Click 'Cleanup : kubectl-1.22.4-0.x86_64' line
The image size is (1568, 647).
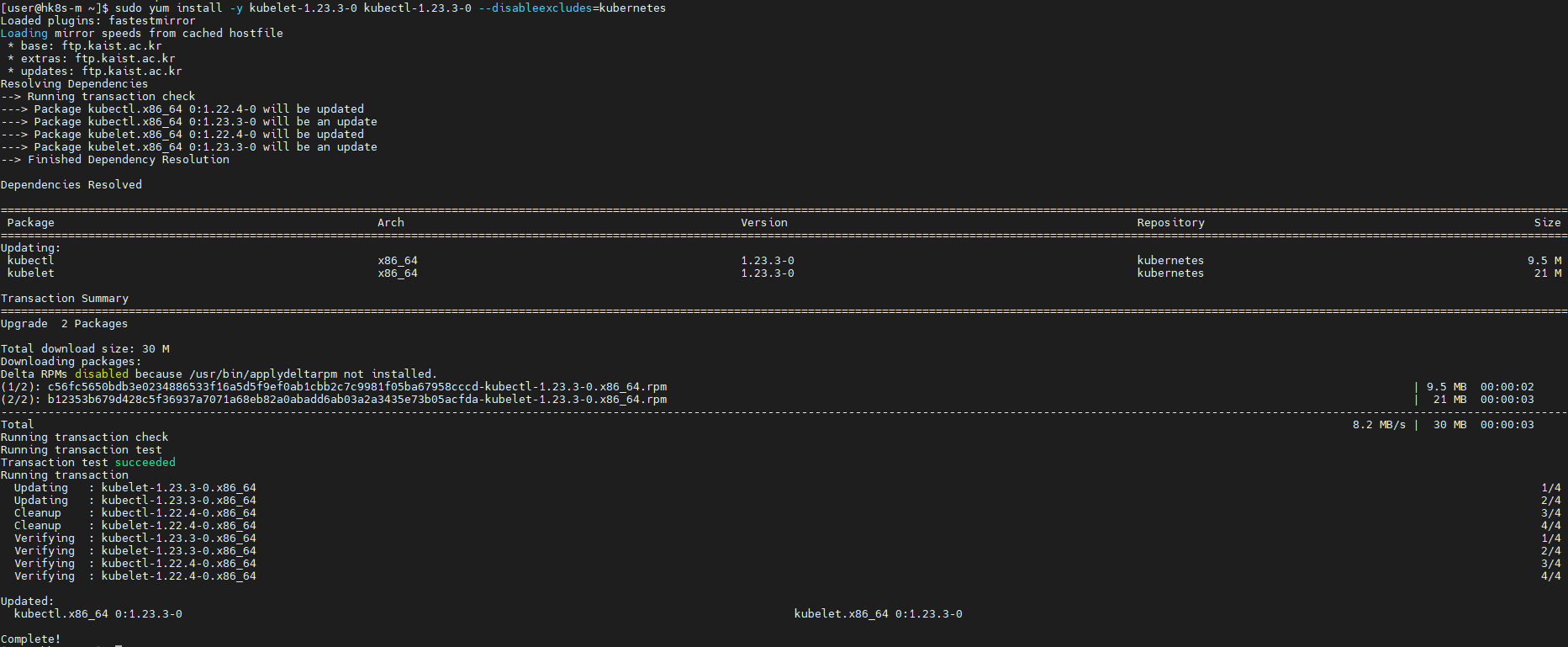tap(135, 513)
